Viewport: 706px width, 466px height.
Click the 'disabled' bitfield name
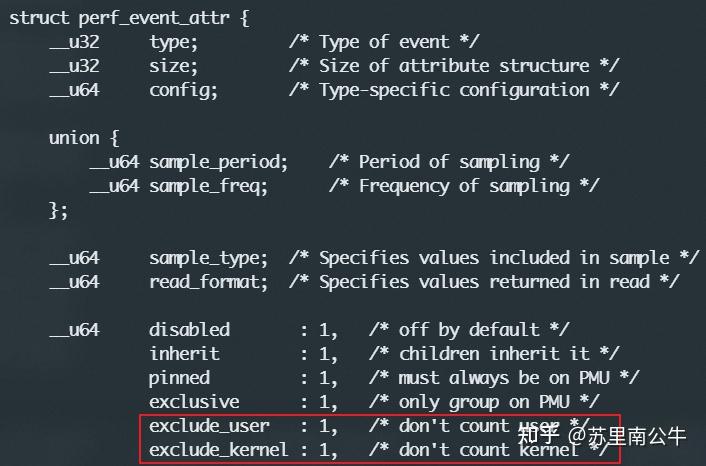pos(189,330)
